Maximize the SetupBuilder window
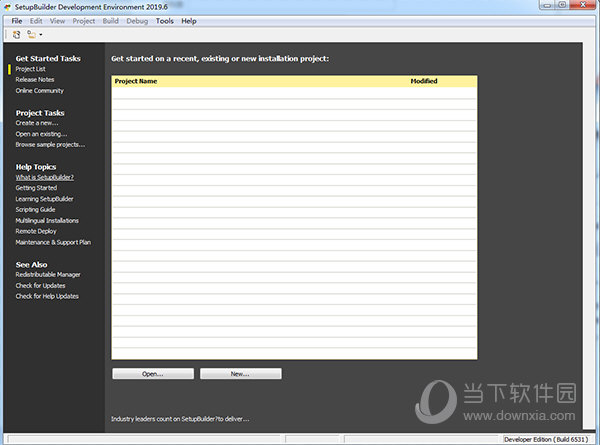The height and width of the screenshot is (445, 600). click(x=562, y=5)
